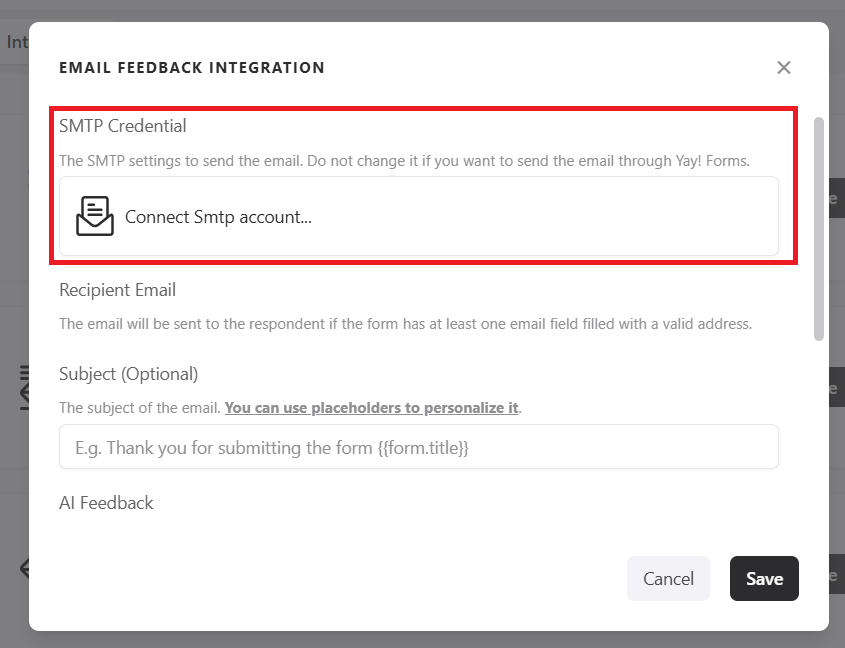The height and width of the screenshot is (648, 845).
Task: Open the placeholders personalization link
Action: (x=372, y=408)
